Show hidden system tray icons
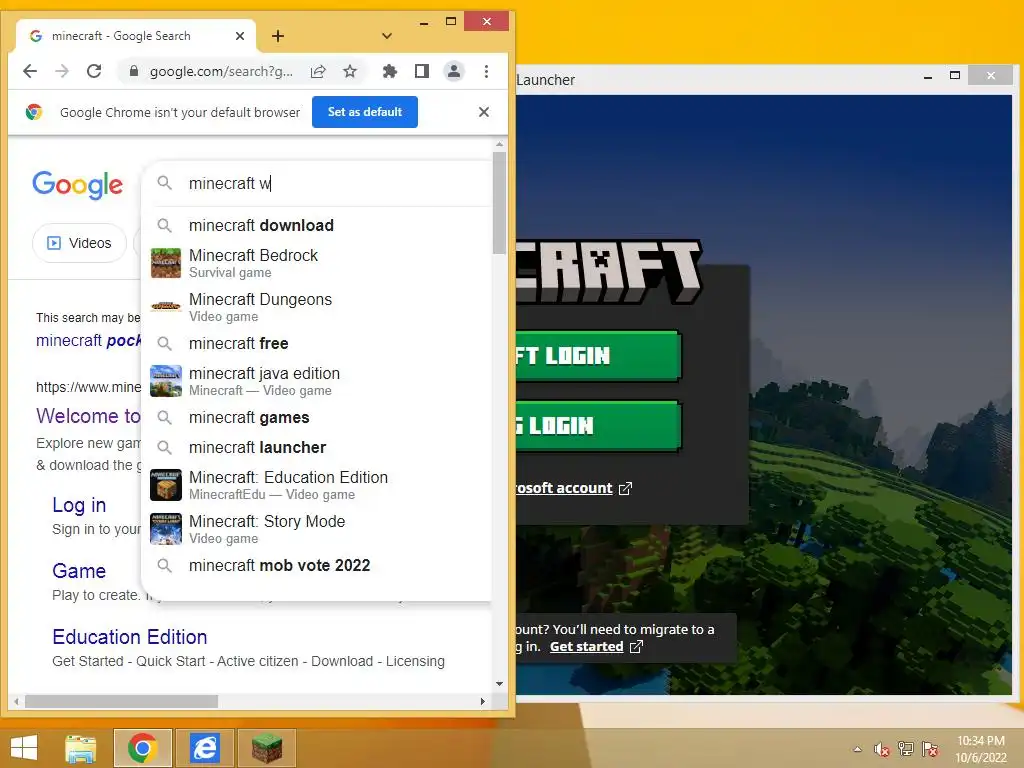Image resolution: width=1024 pixels, height=768 pixels. pos(857,749)
